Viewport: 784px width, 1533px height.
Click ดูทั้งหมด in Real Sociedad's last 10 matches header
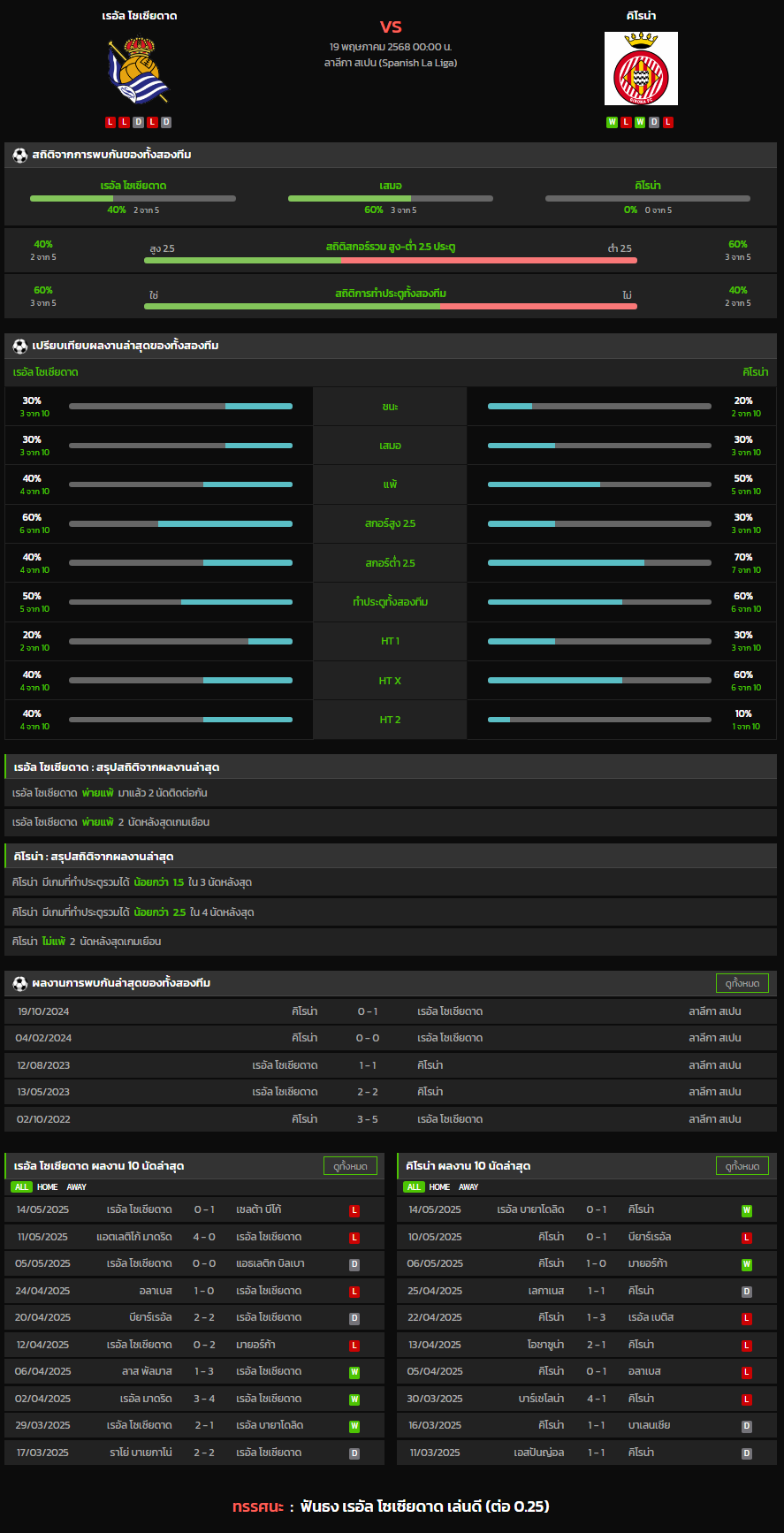[x=350, y=1166]
